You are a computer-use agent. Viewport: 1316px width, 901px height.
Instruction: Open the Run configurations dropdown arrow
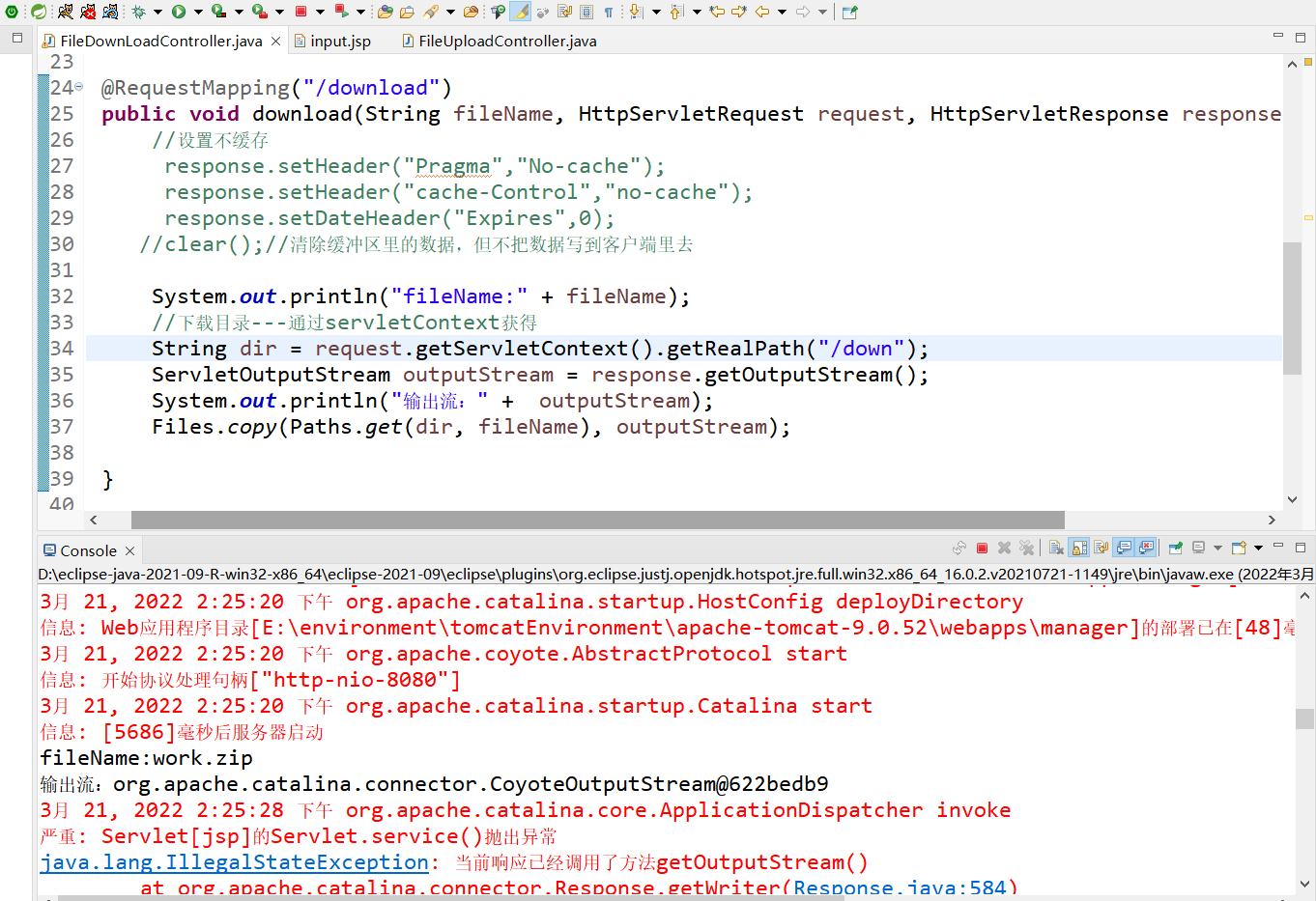coord(197,14)
